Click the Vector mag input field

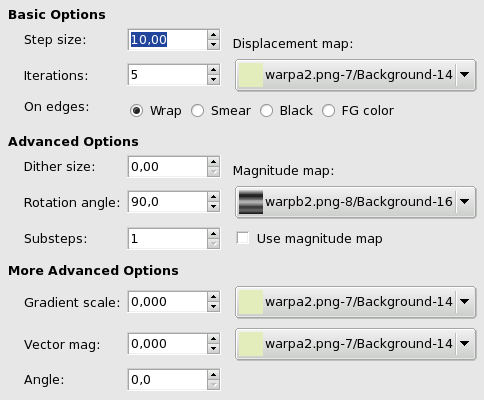pyautogui.click(x=168, y=344)
